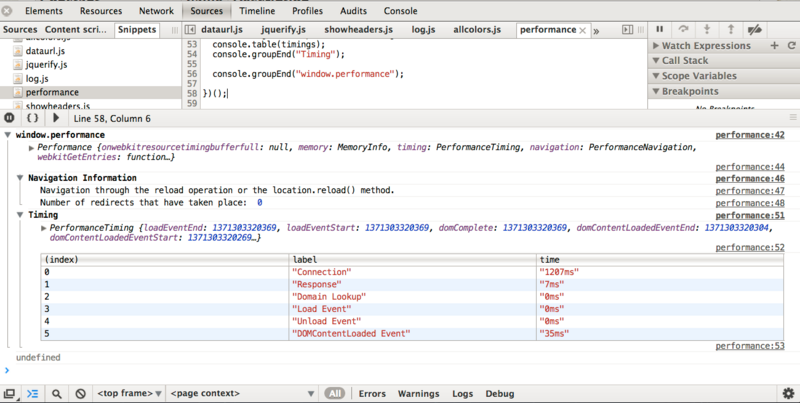This screenshot has height=403, width=800.
Task: Toggle the console drawer icon
Action: [x=32, y=394]
